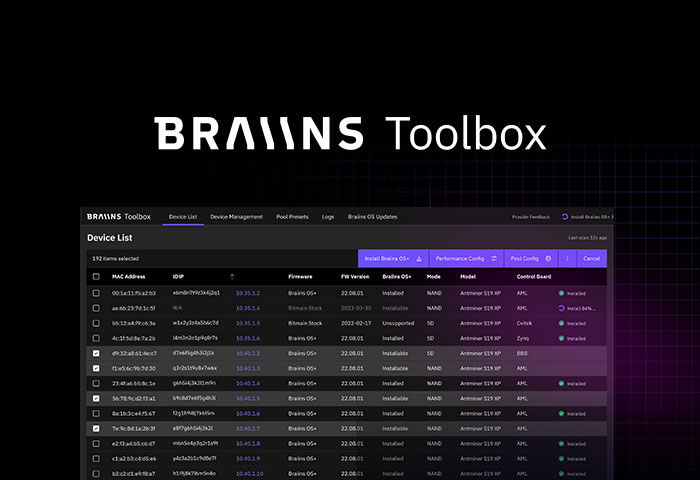Open the Logs tab
This screenshot has width=700, height=480.
click(328, 217)
